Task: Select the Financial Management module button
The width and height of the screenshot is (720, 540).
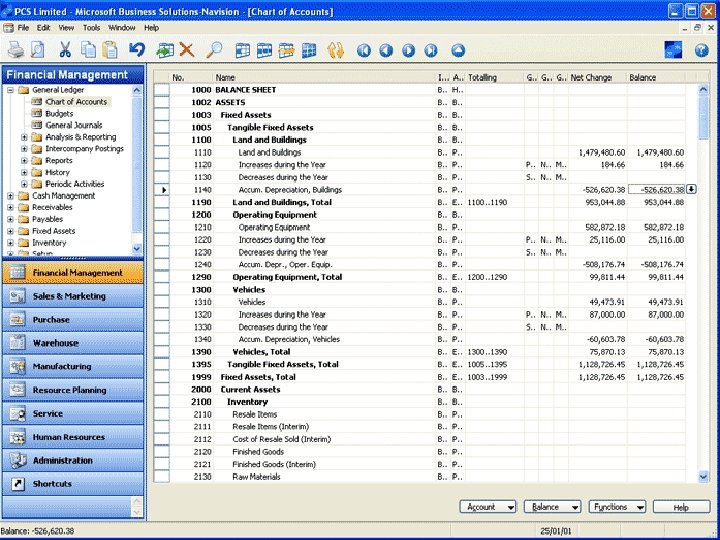Action: click(73, 273)
